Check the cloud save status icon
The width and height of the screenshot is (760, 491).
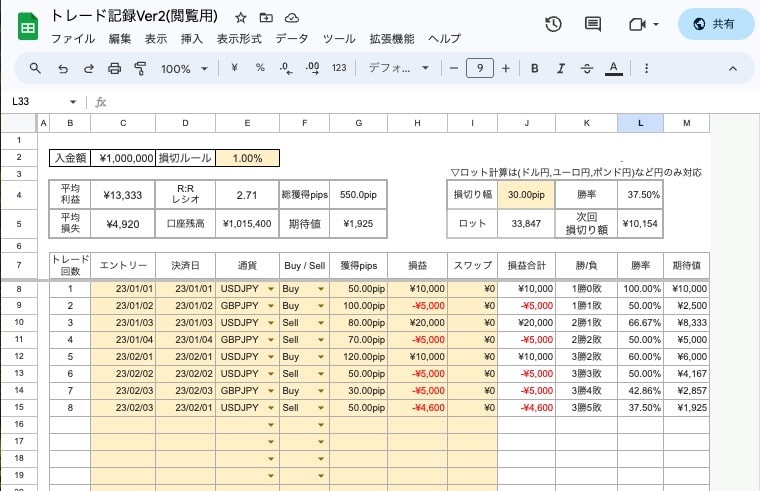tap(291, 18)
